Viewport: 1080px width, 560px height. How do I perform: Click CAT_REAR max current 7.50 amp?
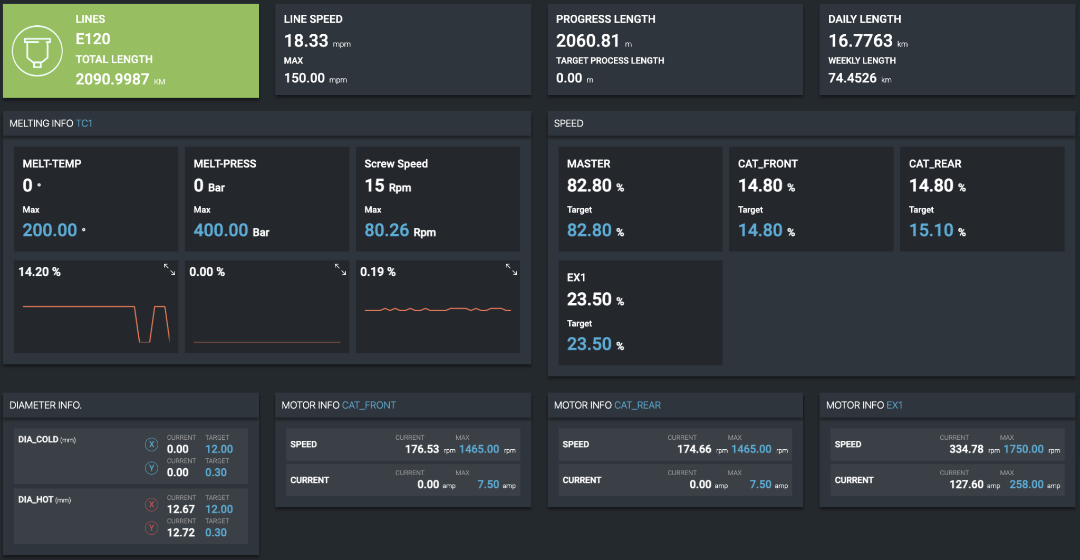point(769,484)
